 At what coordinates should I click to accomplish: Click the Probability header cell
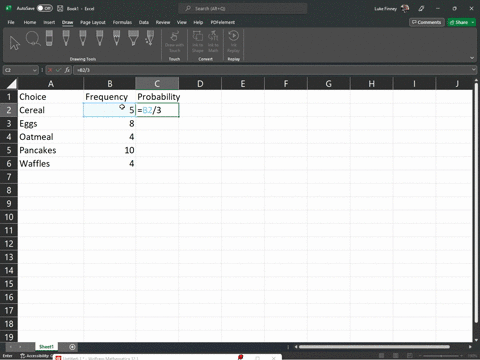coord(157,97)
